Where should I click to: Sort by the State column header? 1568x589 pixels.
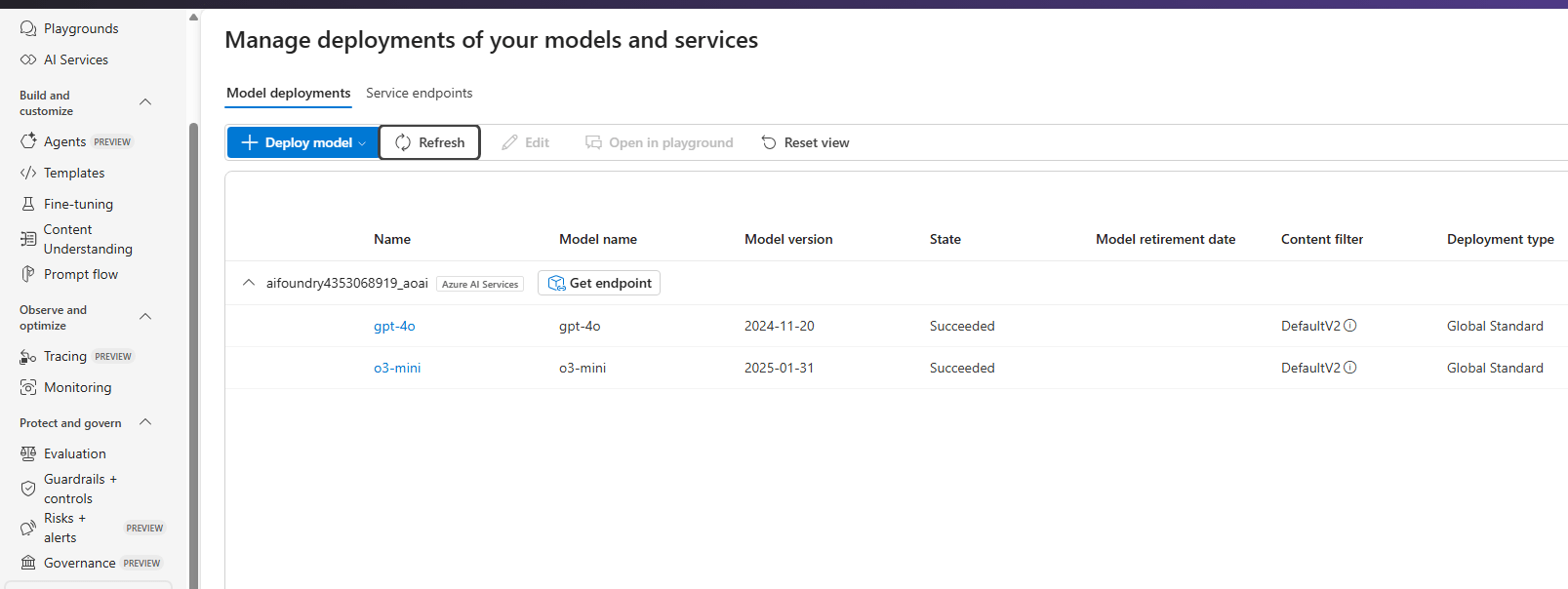pyautogui.click(x=945, y=239)
